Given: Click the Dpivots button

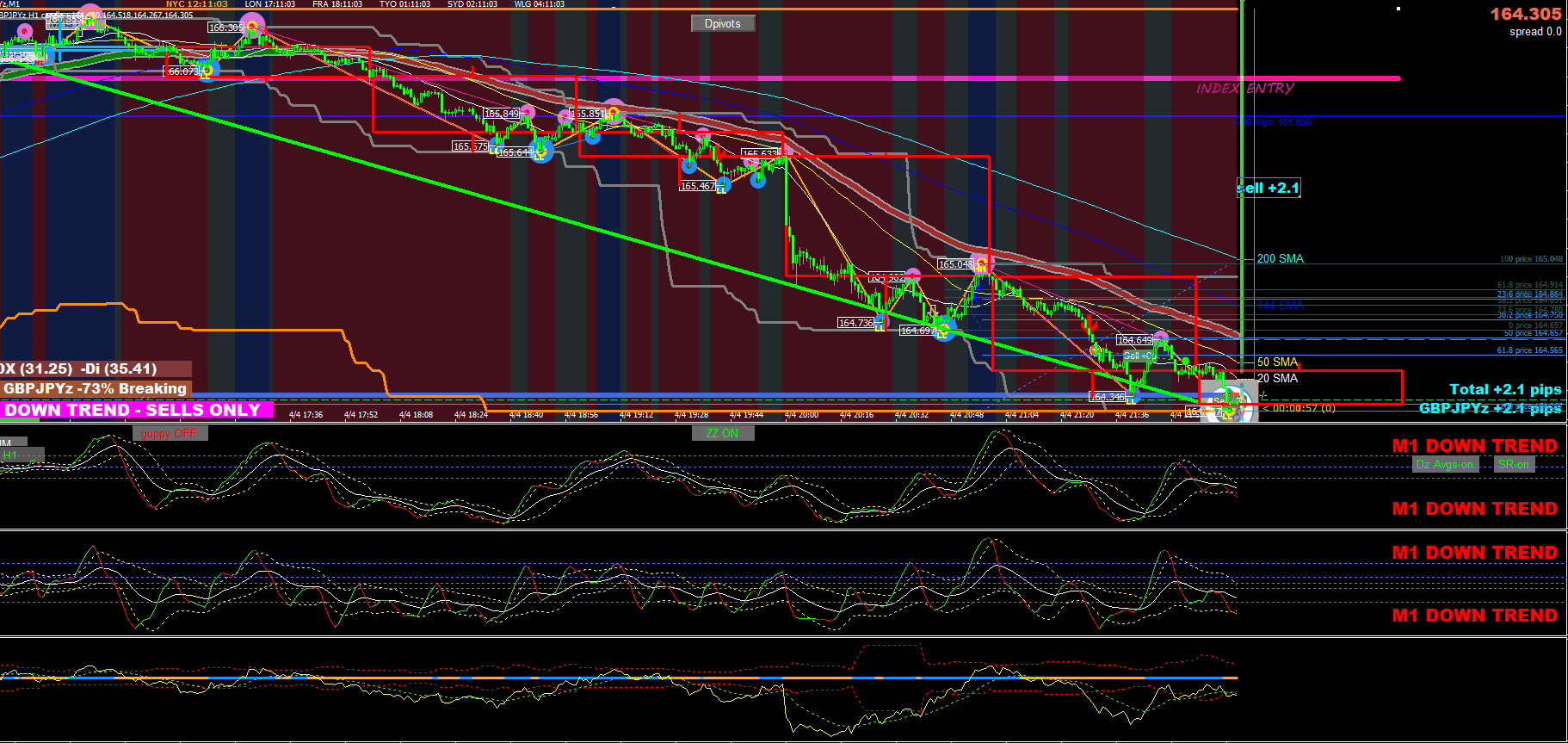Looking at the screenshot, I should coord(723,23).
